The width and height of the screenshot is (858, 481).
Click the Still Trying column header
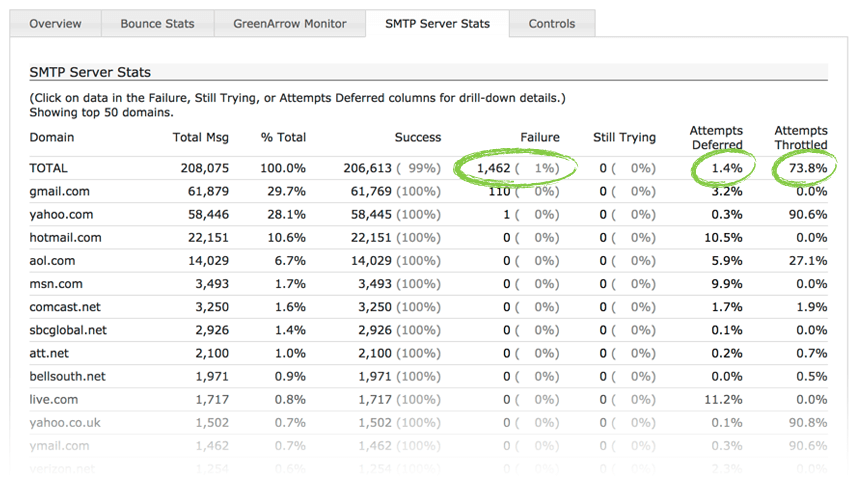pos(624,138)
